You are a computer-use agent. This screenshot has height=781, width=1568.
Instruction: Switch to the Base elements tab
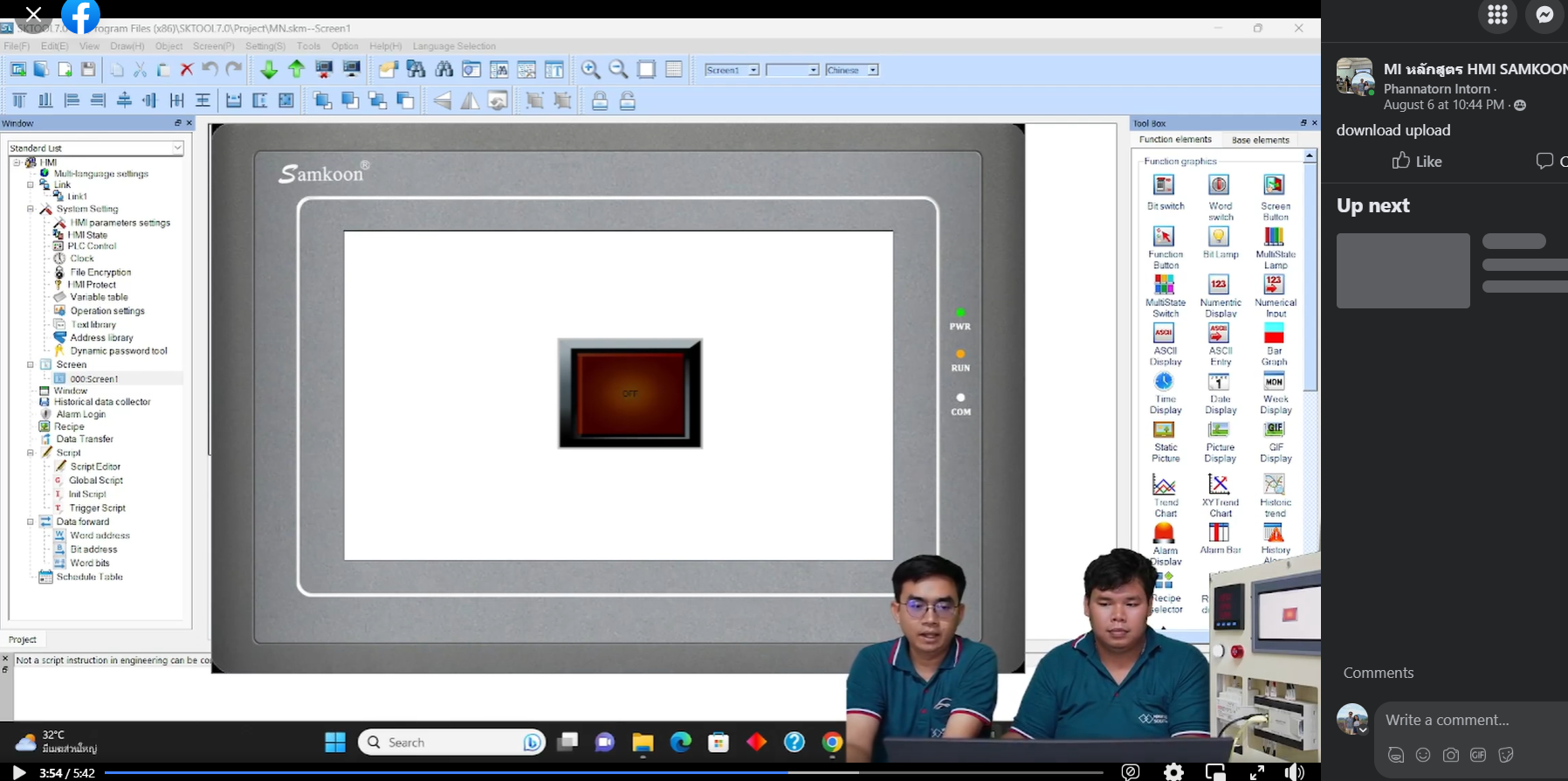click(x=1260, y=140)
